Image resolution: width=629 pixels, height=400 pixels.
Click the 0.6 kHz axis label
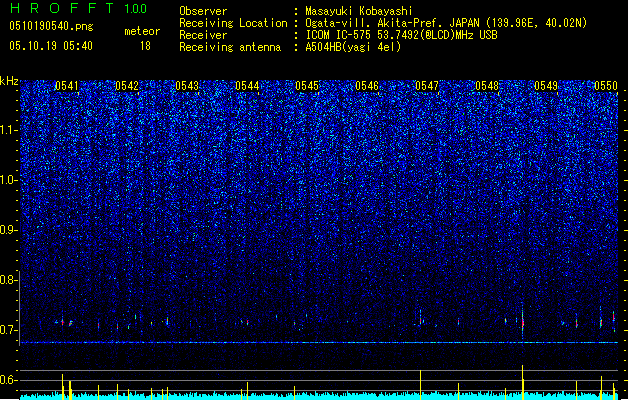tap(9, 380)
